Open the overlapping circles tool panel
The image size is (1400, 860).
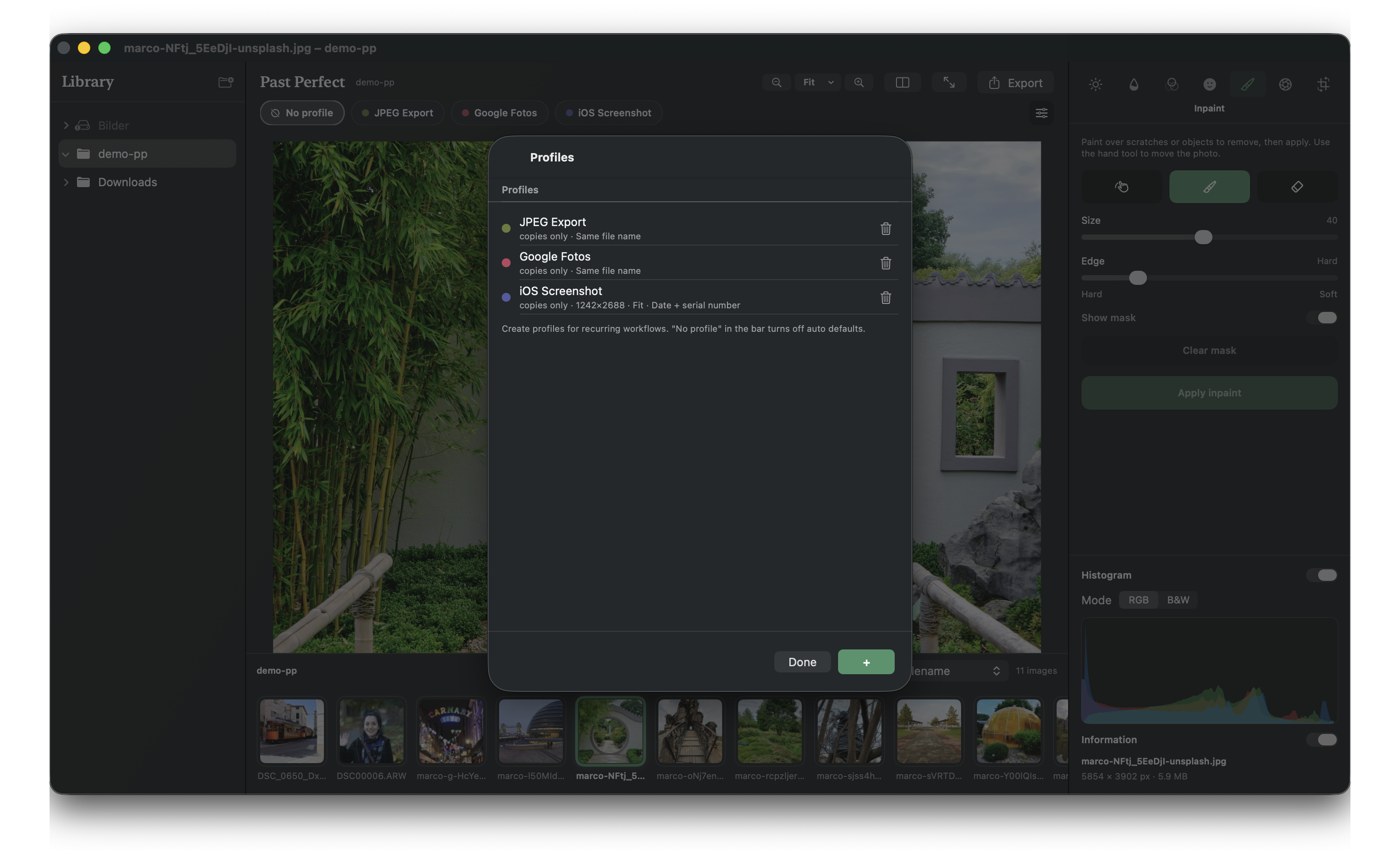[1171, 84]
